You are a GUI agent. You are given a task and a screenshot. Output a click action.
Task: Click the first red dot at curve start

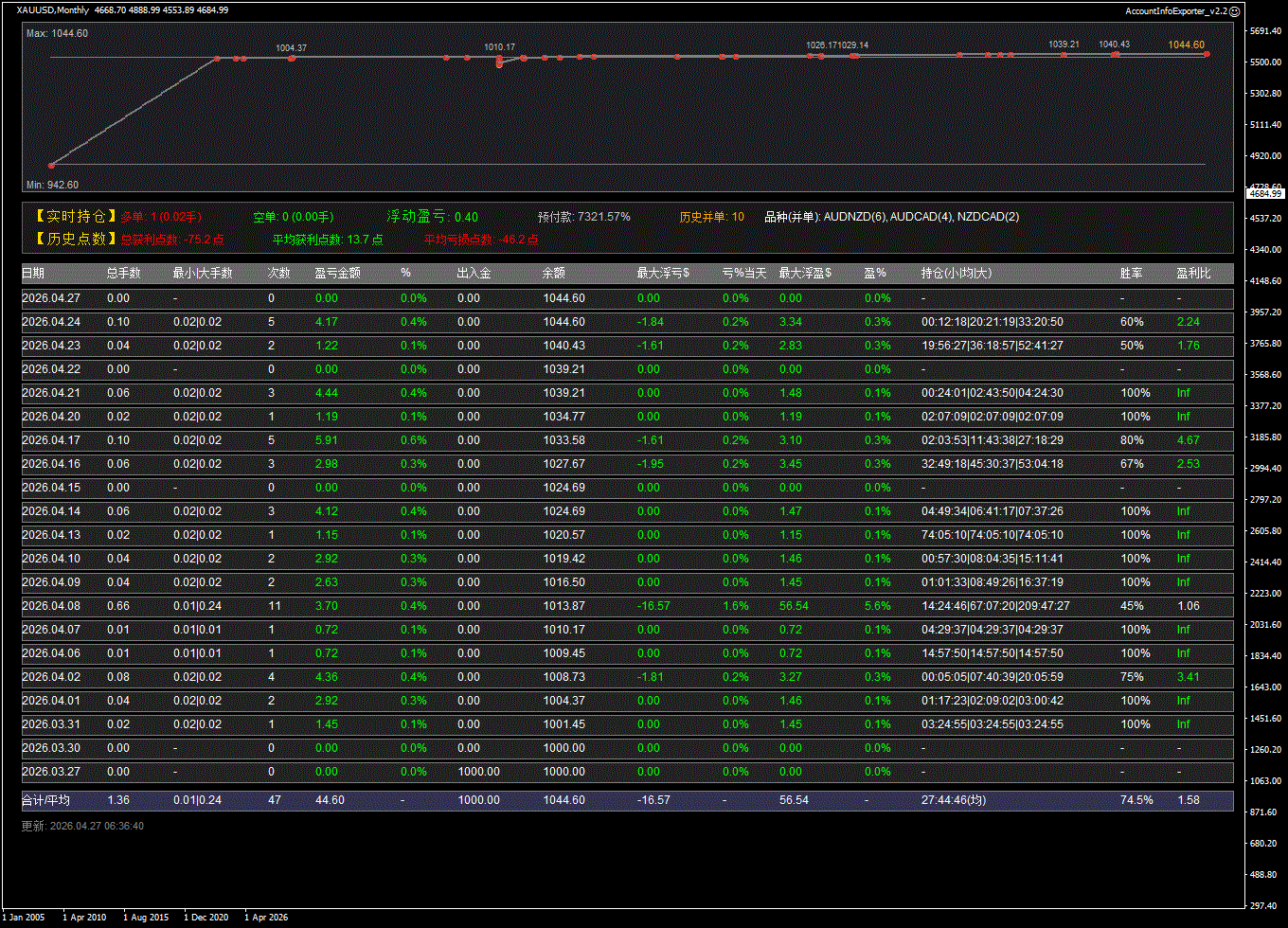(51, 165)
